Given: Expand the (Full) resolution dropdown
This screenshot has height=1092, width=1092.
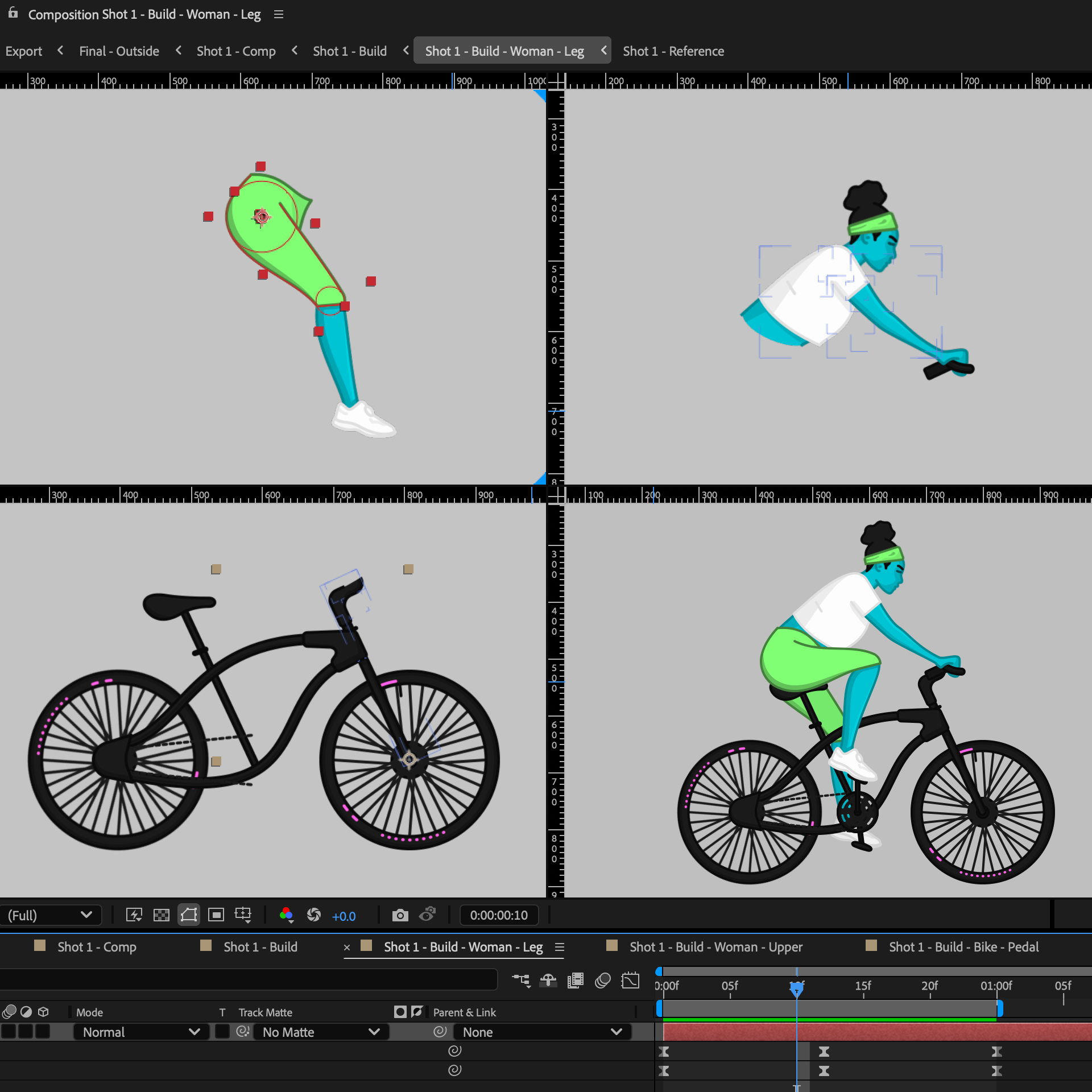Looking at the screenshot, I should click(50, 915).
